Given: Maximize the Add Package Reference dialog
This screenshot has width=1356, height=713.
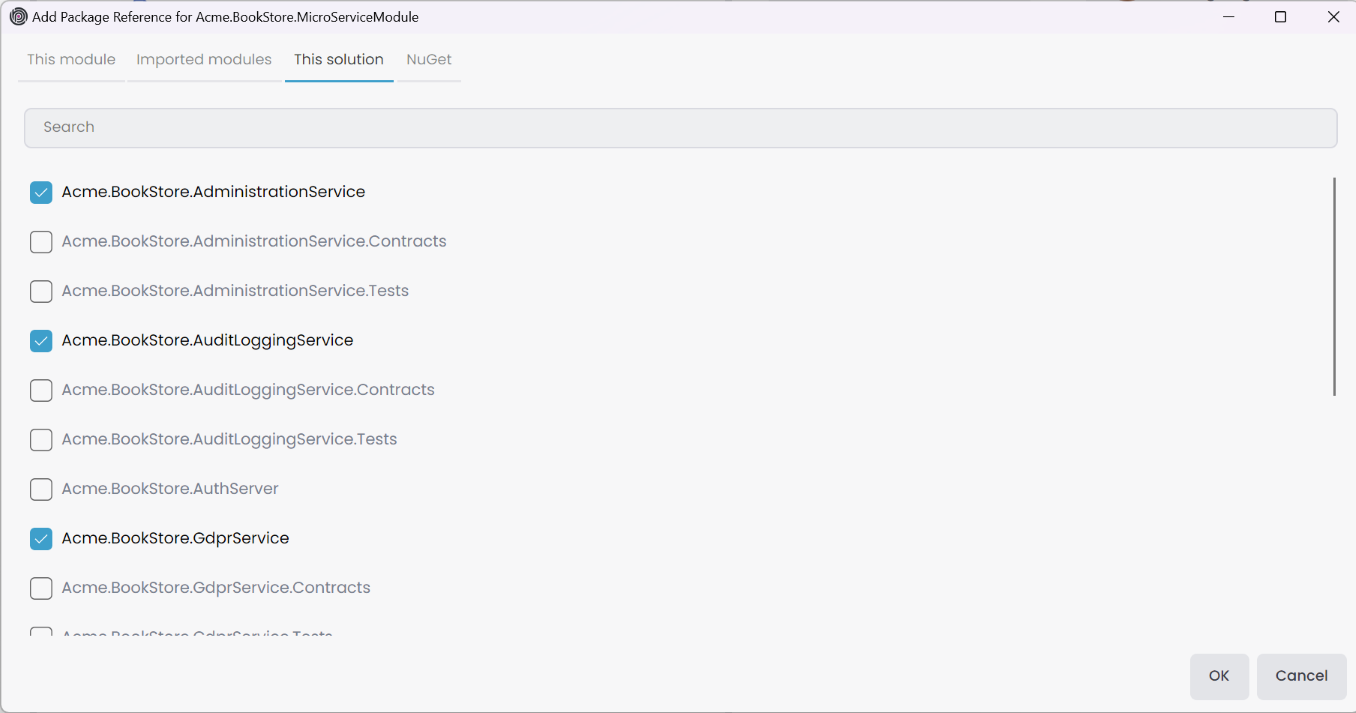Looking at the screenshot, I should (x=1280, y=17).
